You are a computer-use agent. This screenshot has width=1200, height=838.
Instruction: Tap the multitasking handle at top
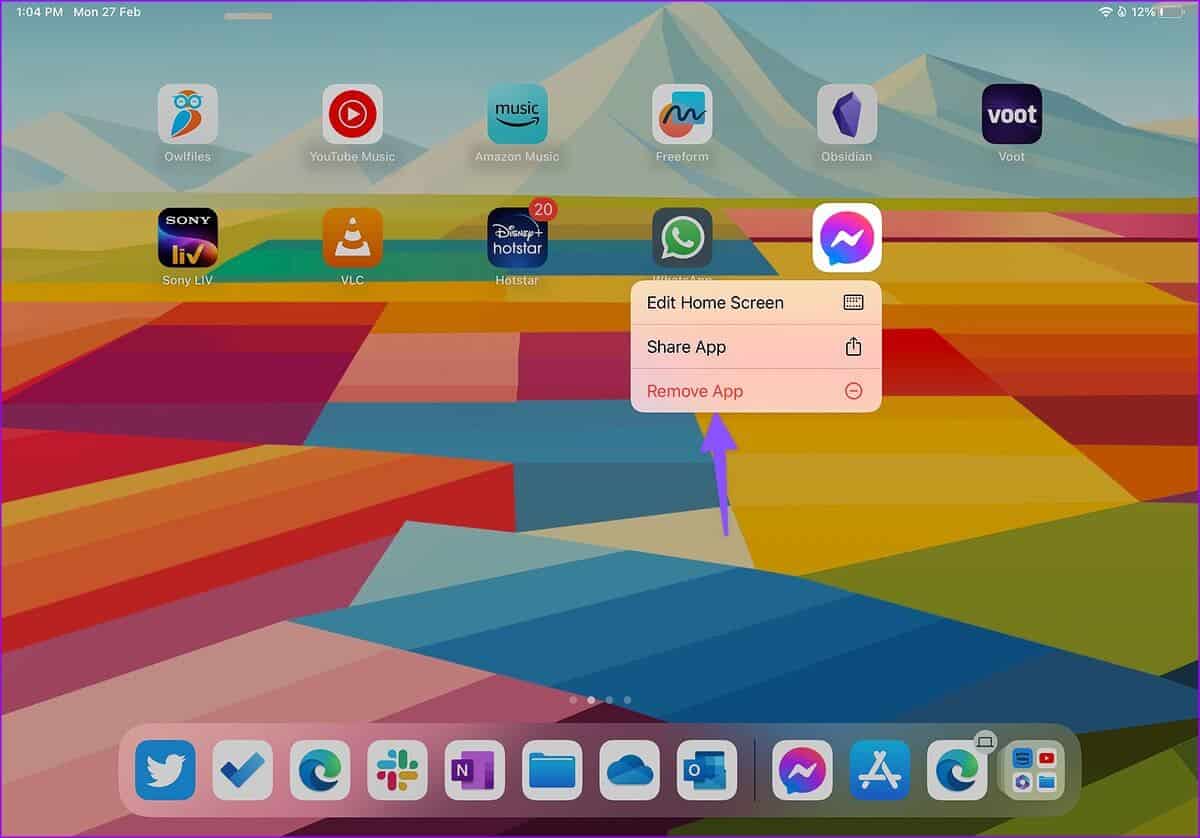[x=248, y=16]
